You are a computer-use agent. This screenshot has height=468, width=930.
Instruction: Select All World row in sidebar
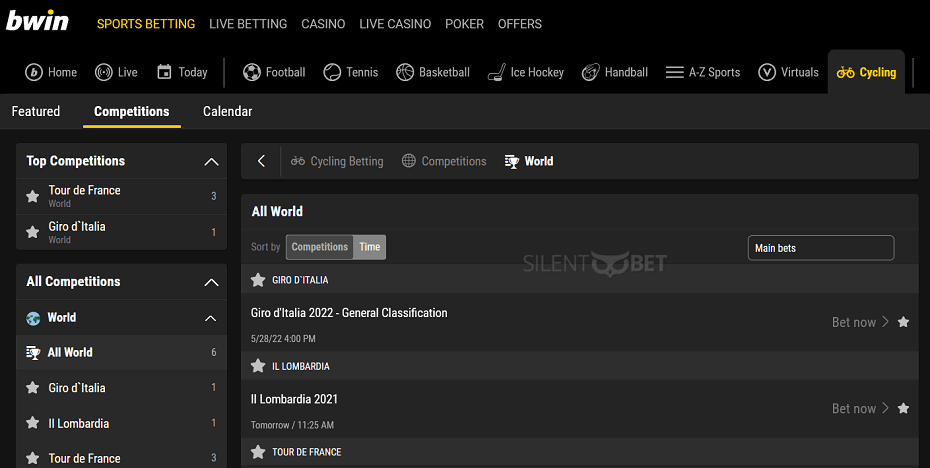tap(122, 352)
